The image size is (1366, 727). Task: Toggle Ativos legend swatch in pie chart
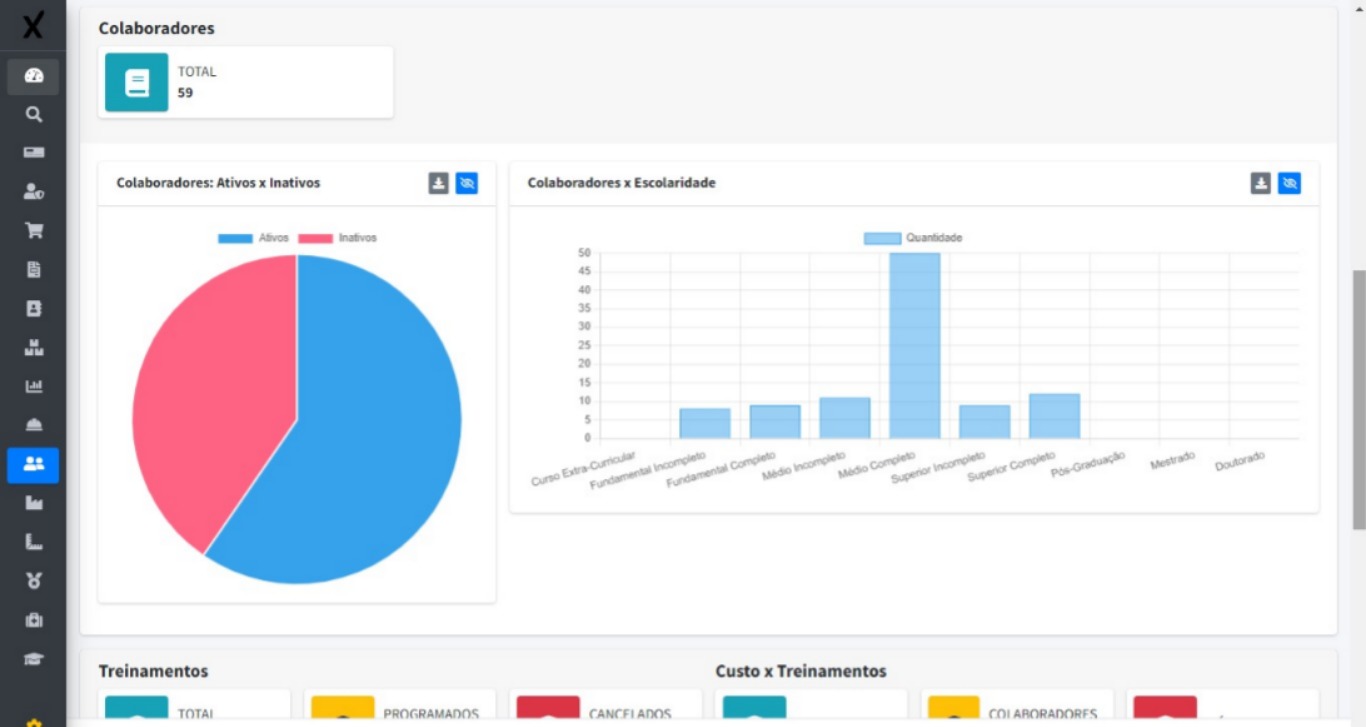235,238
